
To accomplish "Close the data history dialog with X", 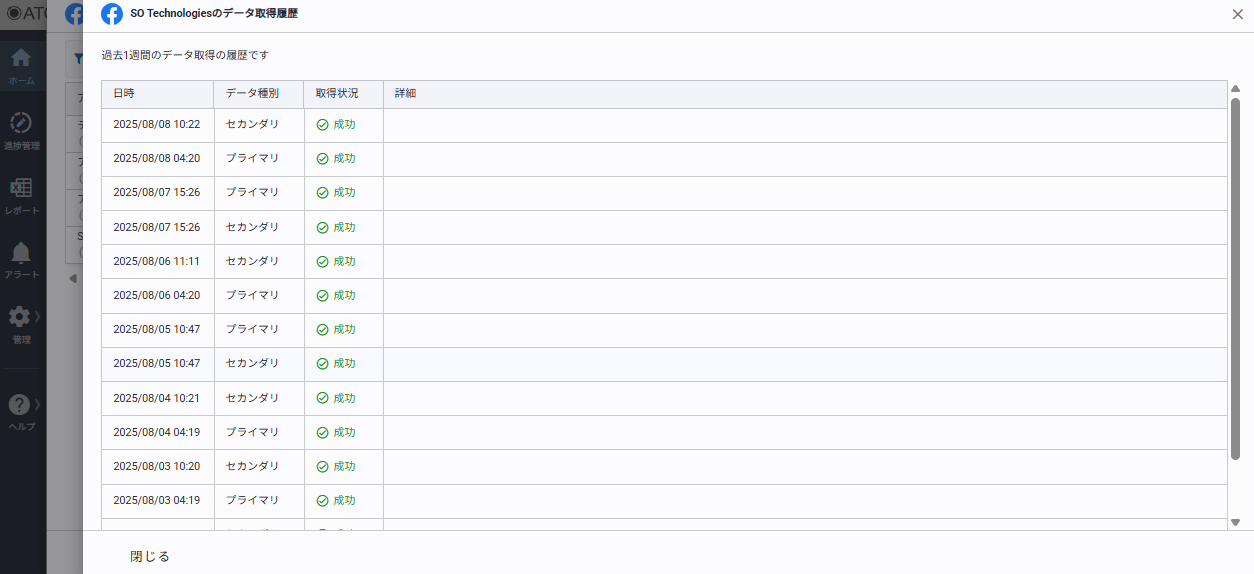I will click(1238, 14).
